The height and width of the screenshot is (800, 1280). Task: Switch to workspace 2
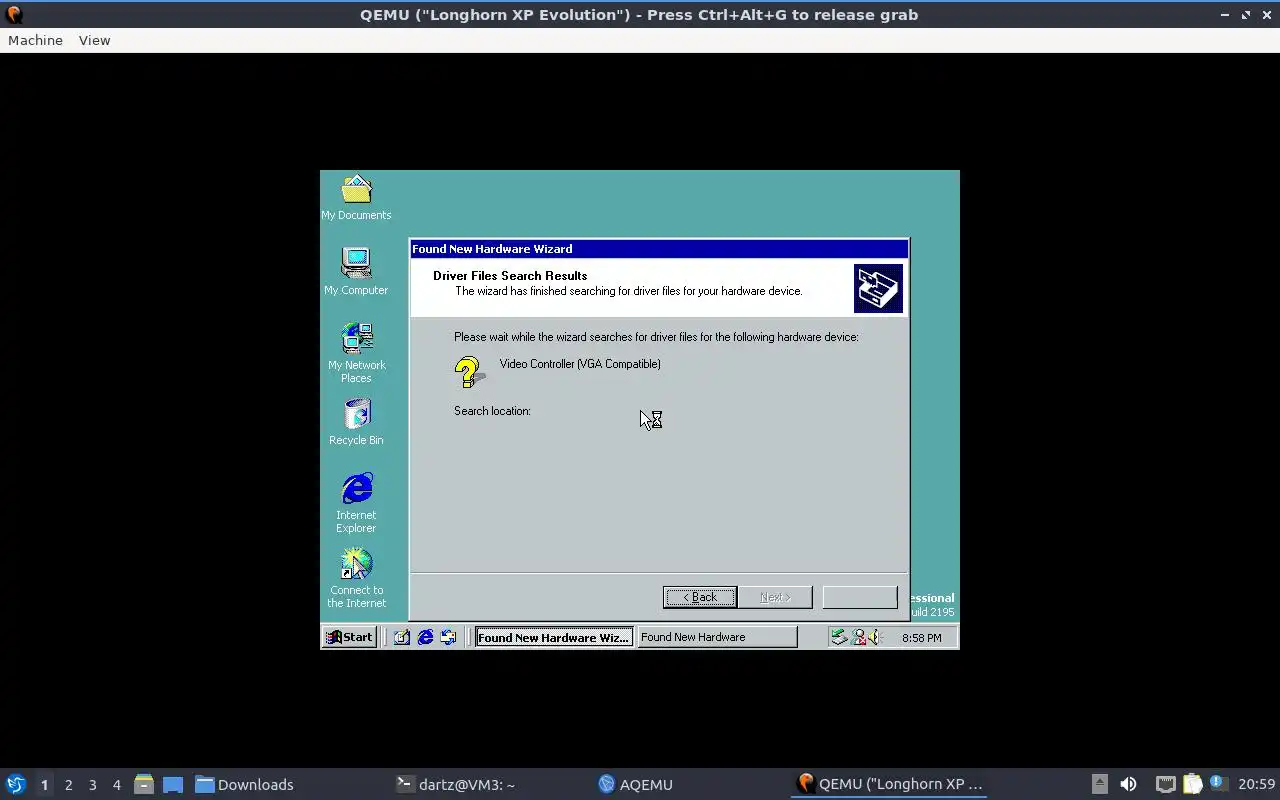[x=68, y=784]
